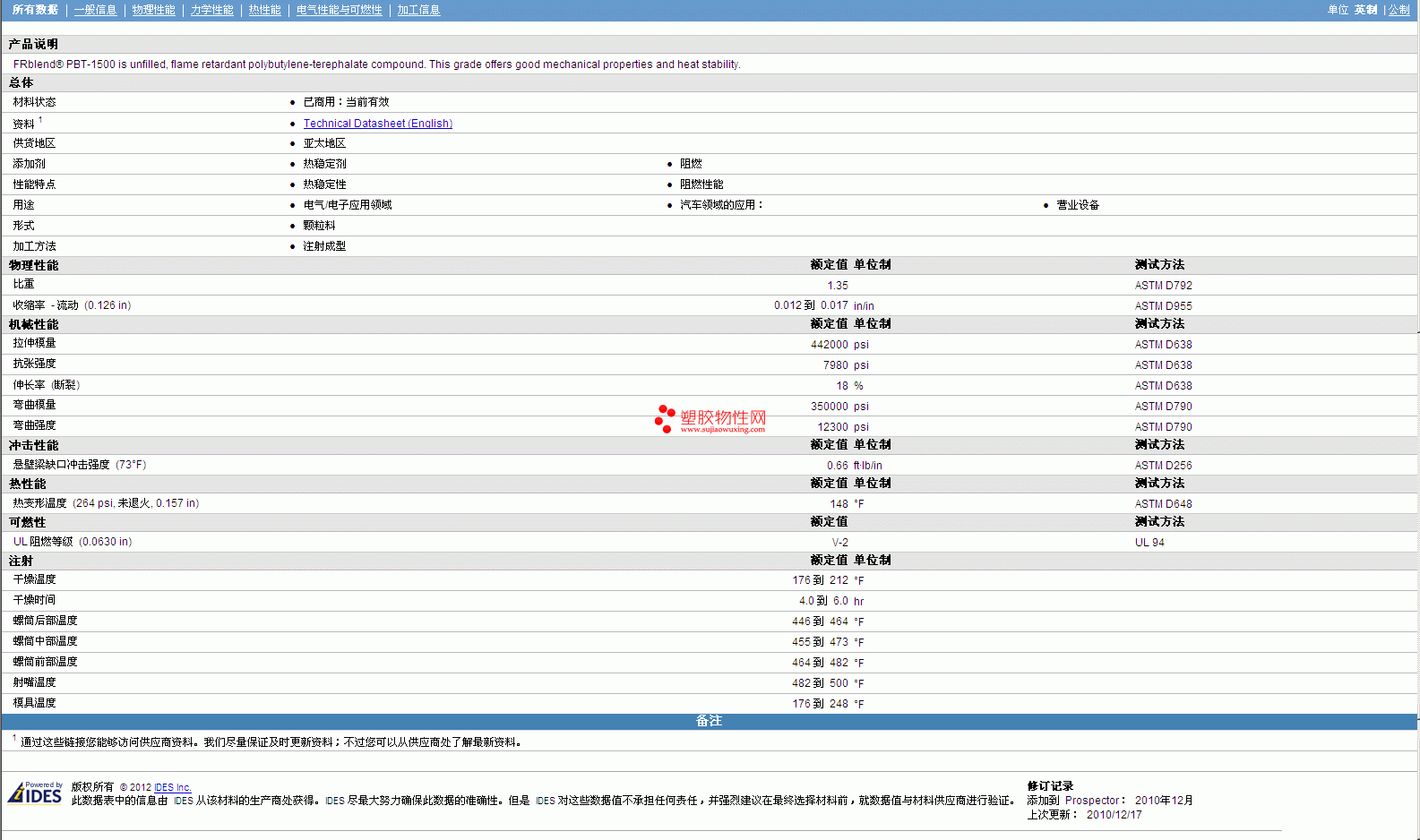Click the IDES Inc. copyright link
This screenshot has width=1420, height=840.
click(x=173, y=787)
